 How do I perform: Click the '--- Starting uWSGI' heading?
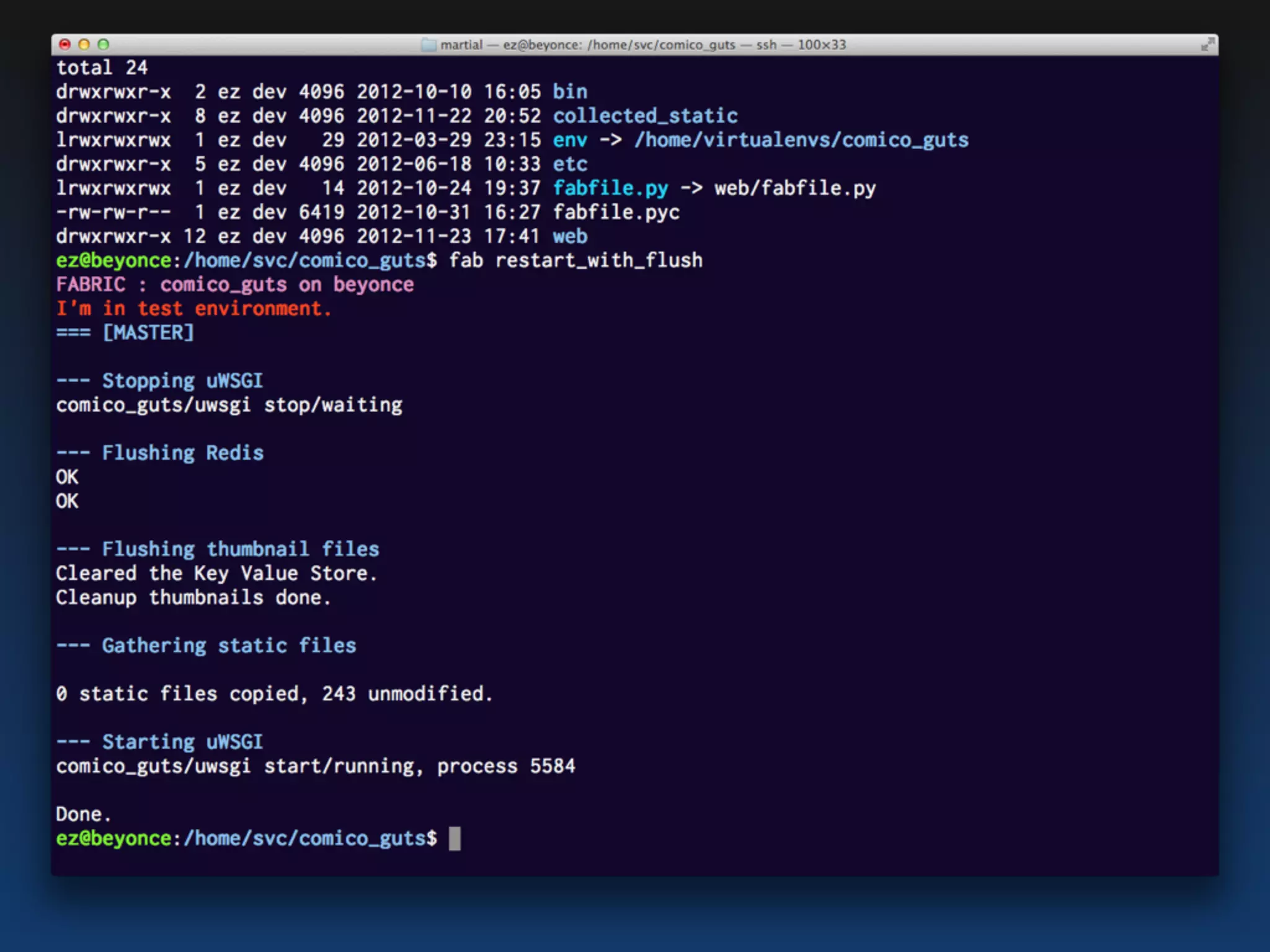(159, 742)
